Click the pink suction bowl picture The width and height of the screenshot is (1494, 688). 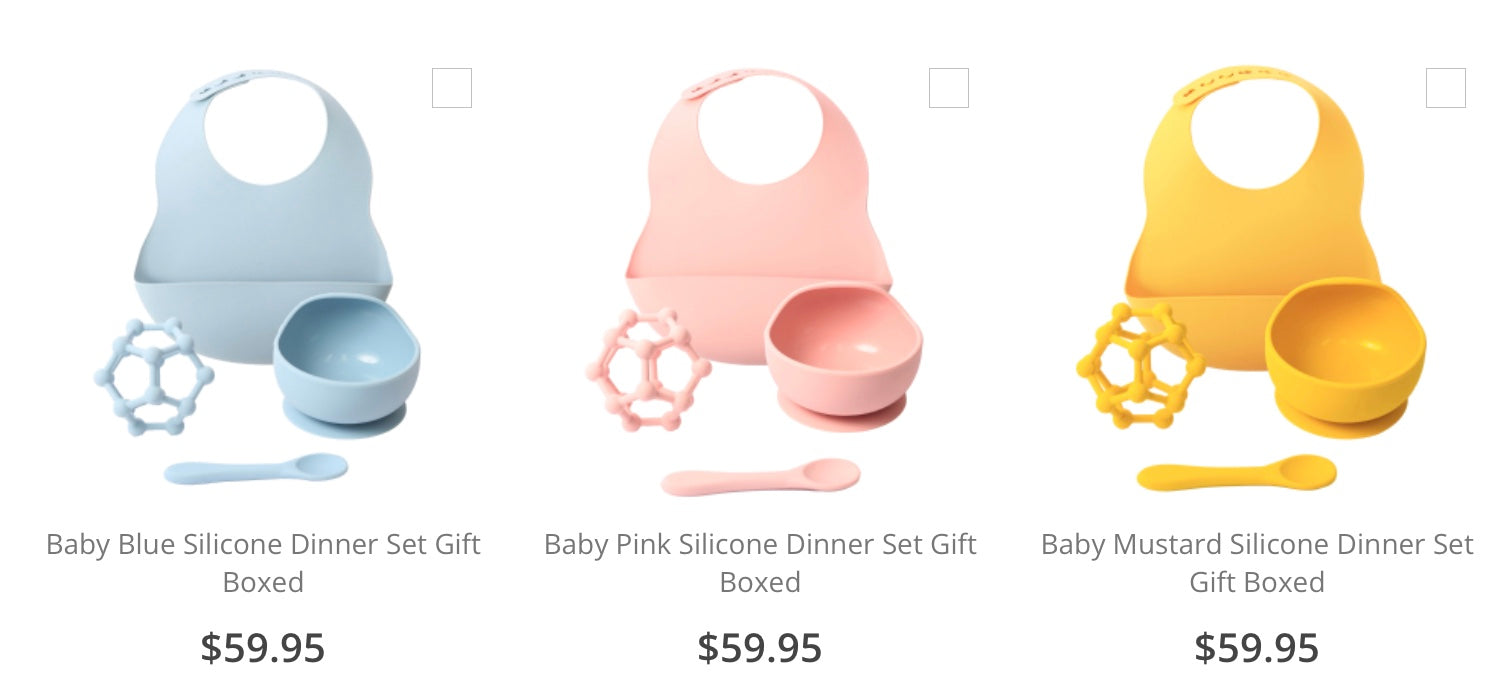[843, 358]
